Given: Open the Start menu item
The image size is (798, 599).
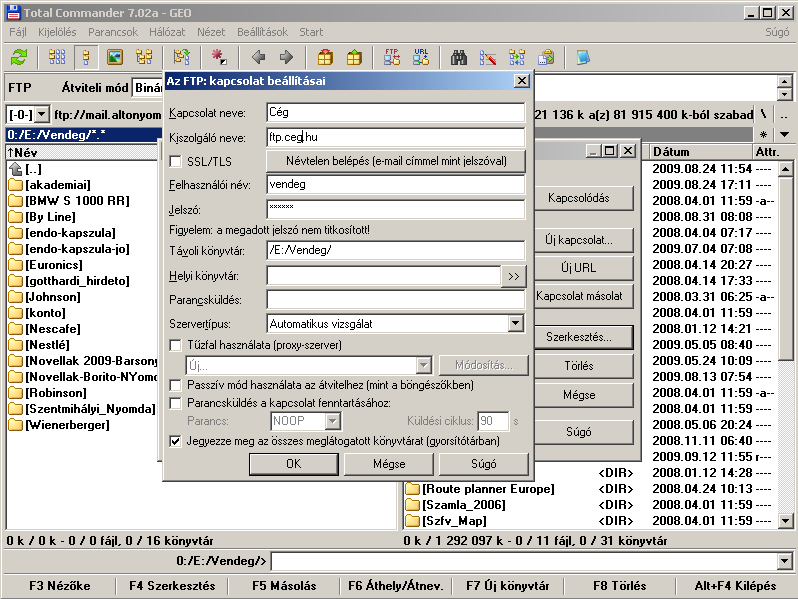Looking at the screenshot, I should (311, 32).
